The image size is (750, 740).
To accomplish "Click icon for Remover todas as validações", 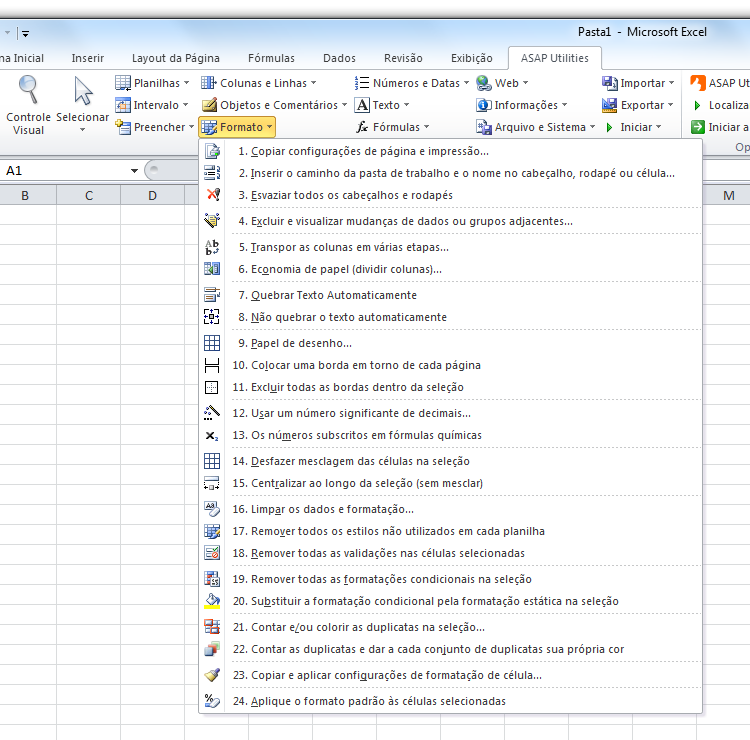I will pos(212,553).
